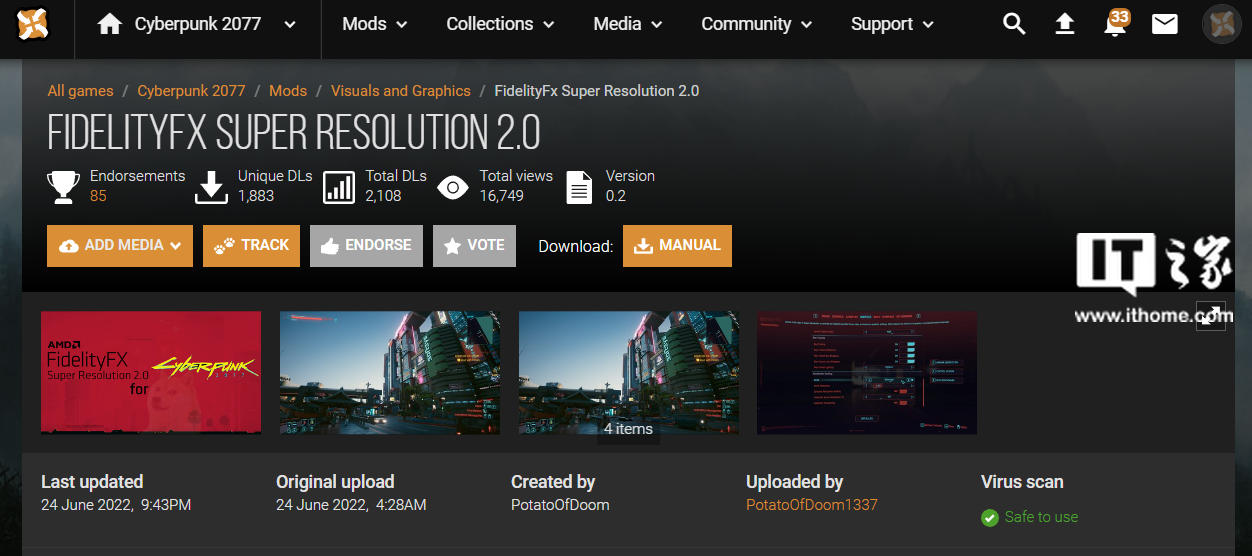
Task: Click the Version document icon
Action: (x=579, y=187)
